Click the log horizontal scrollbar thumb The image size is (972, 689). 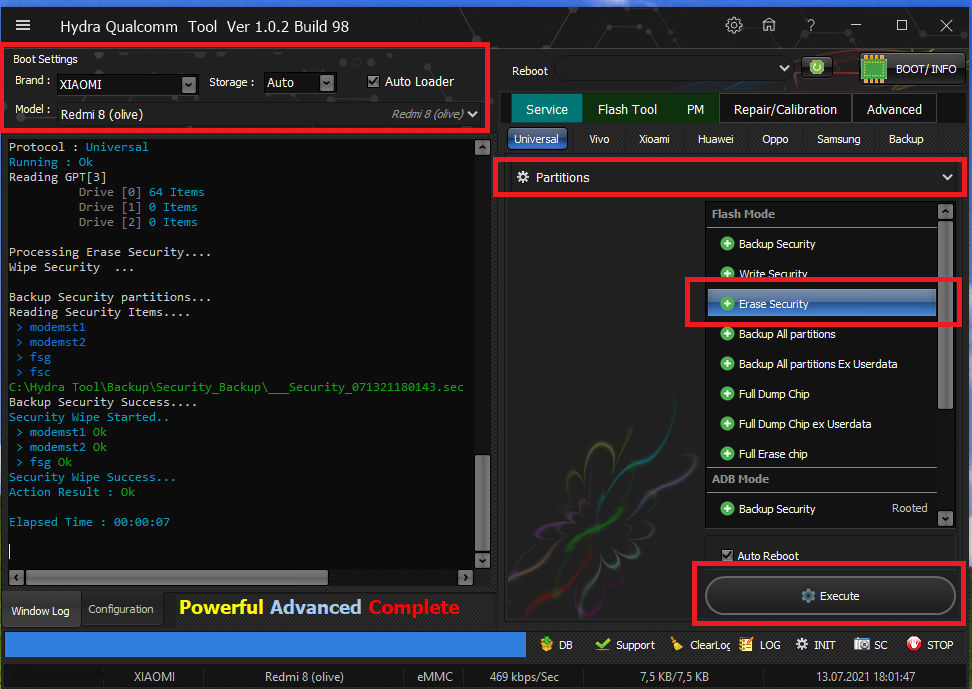click(177, 577)
